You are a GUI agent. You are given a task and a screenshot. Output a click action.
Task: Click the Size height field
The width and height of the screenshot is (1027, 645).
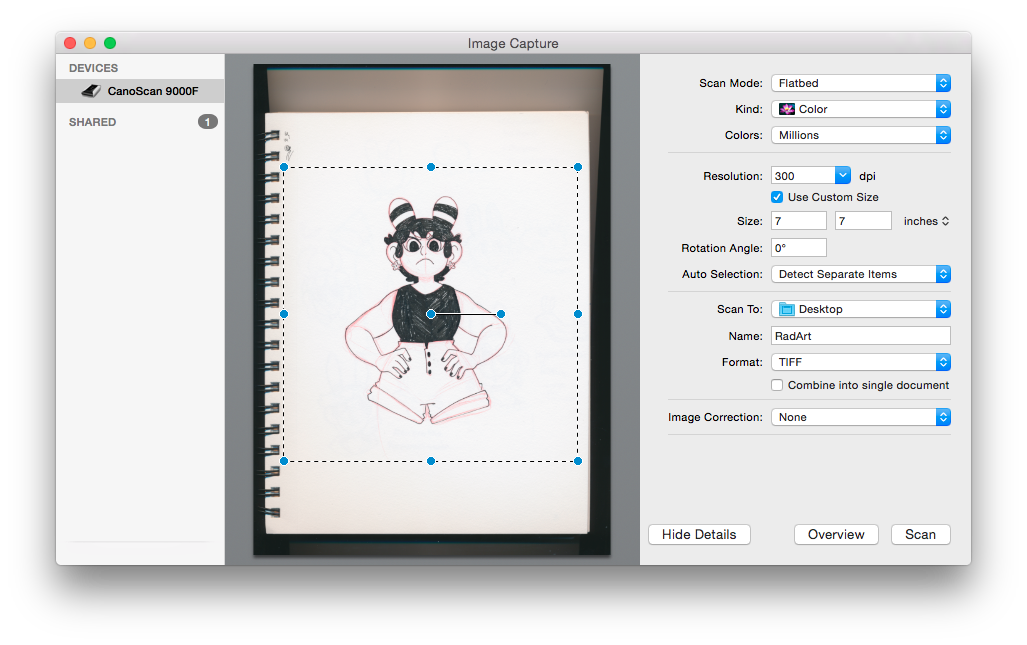[863, 221]
